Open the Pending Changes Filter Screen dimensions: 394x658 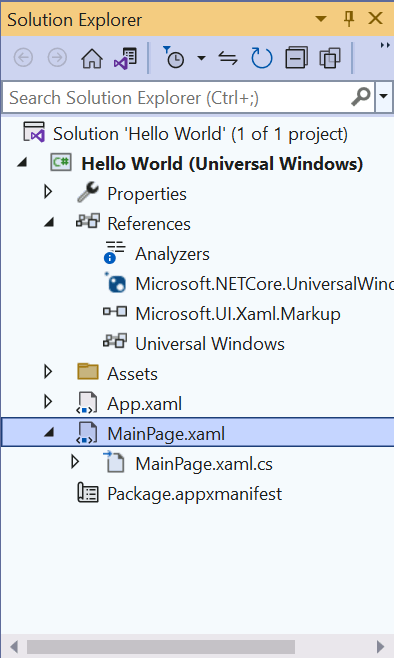point(174,57)
